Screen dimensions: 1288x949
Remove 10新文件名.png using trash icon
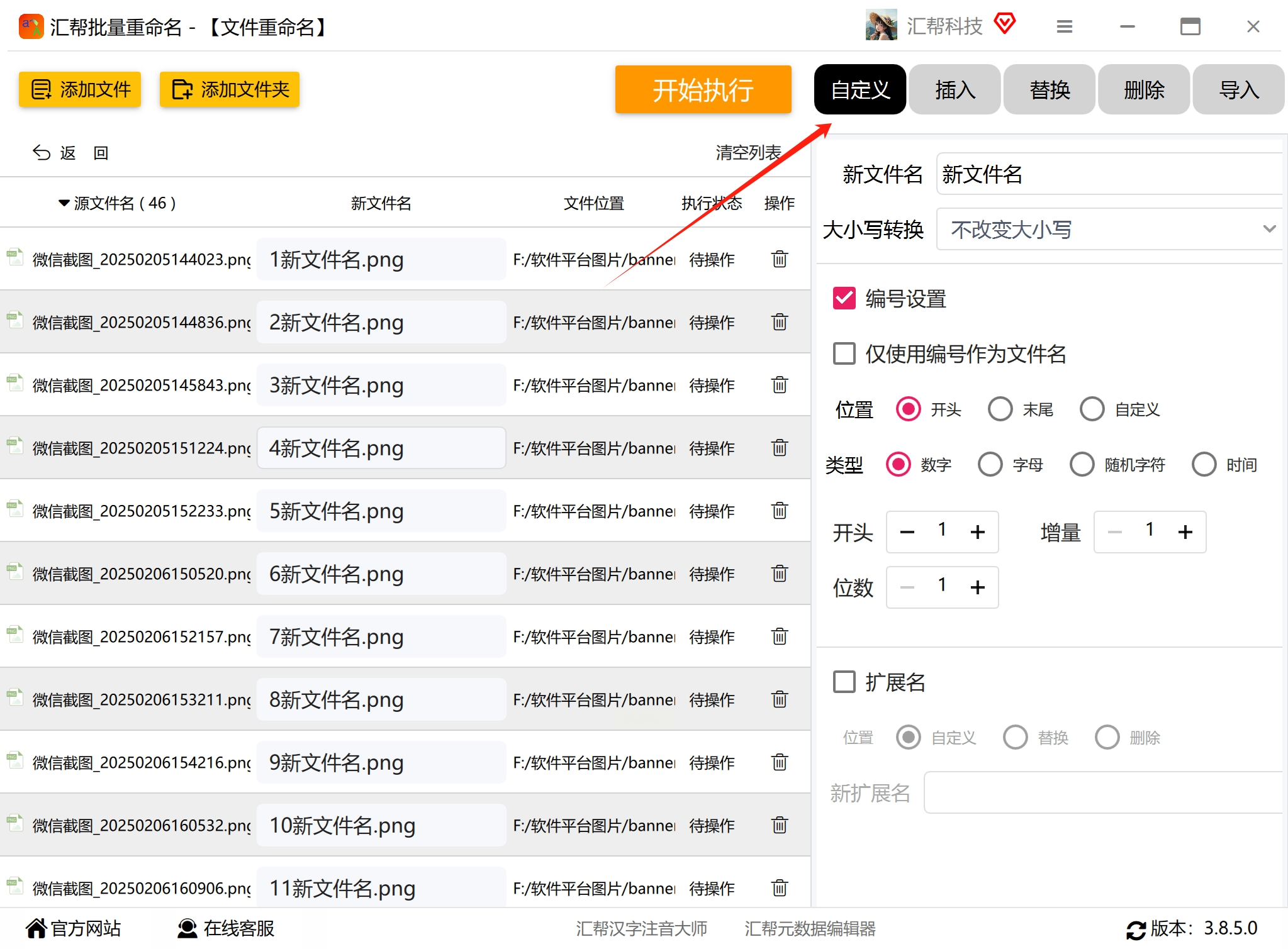click(x=779, y=825)
